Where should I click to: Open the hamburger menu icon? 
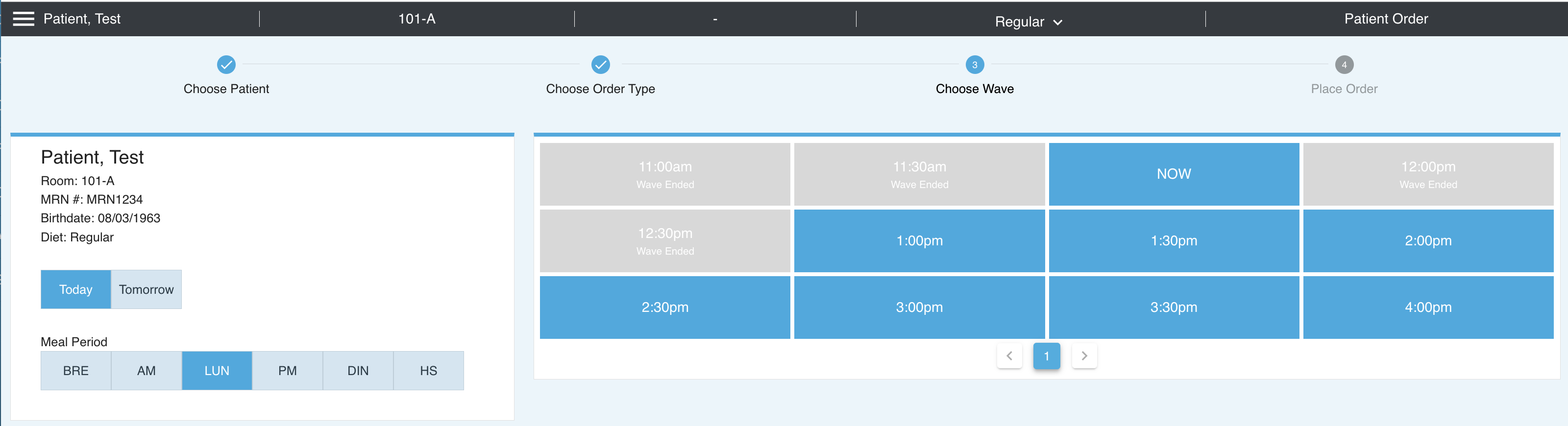pos(24,19)
